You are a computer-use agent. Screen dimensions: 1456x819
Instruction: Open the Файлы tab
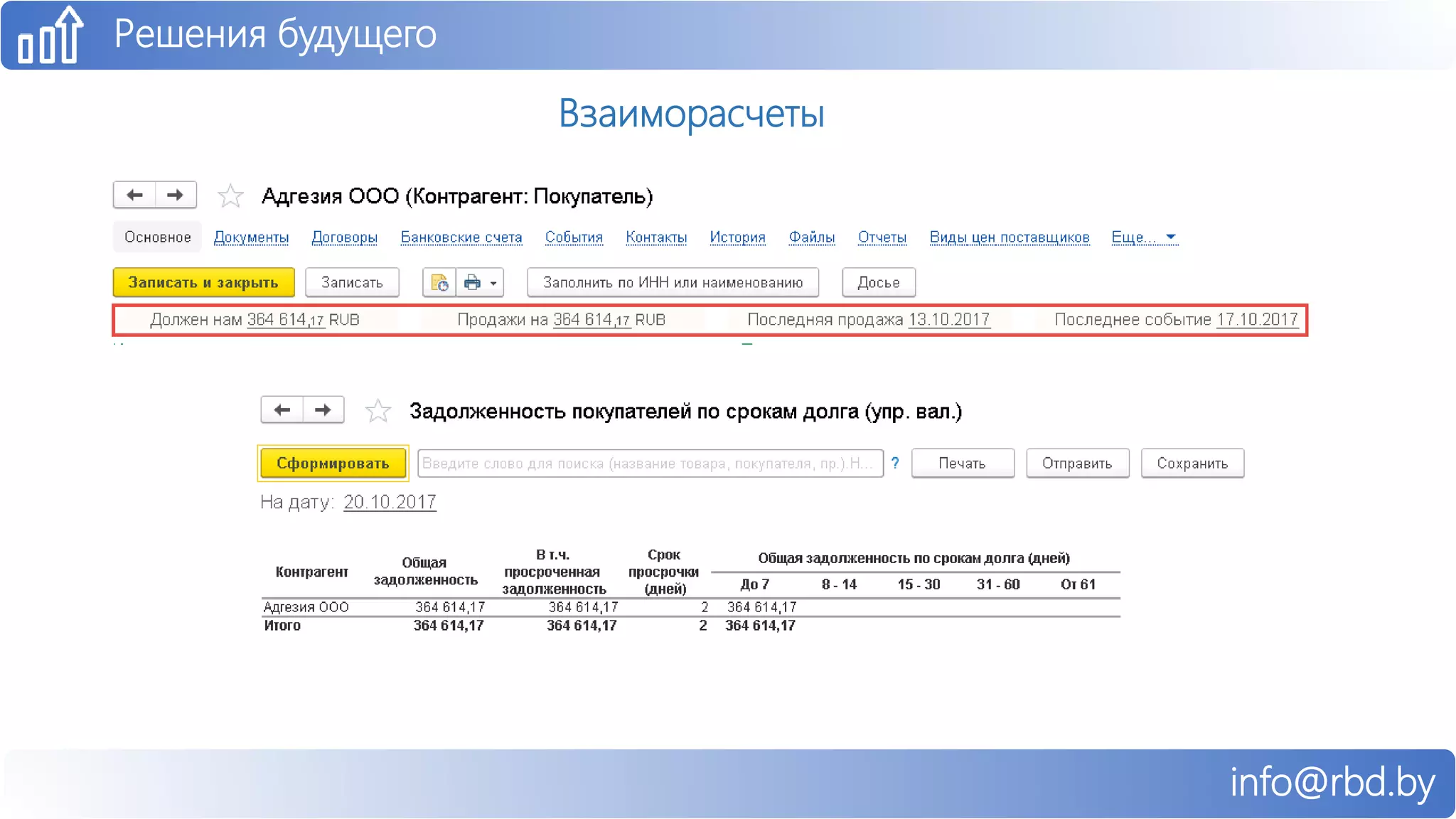811,237
